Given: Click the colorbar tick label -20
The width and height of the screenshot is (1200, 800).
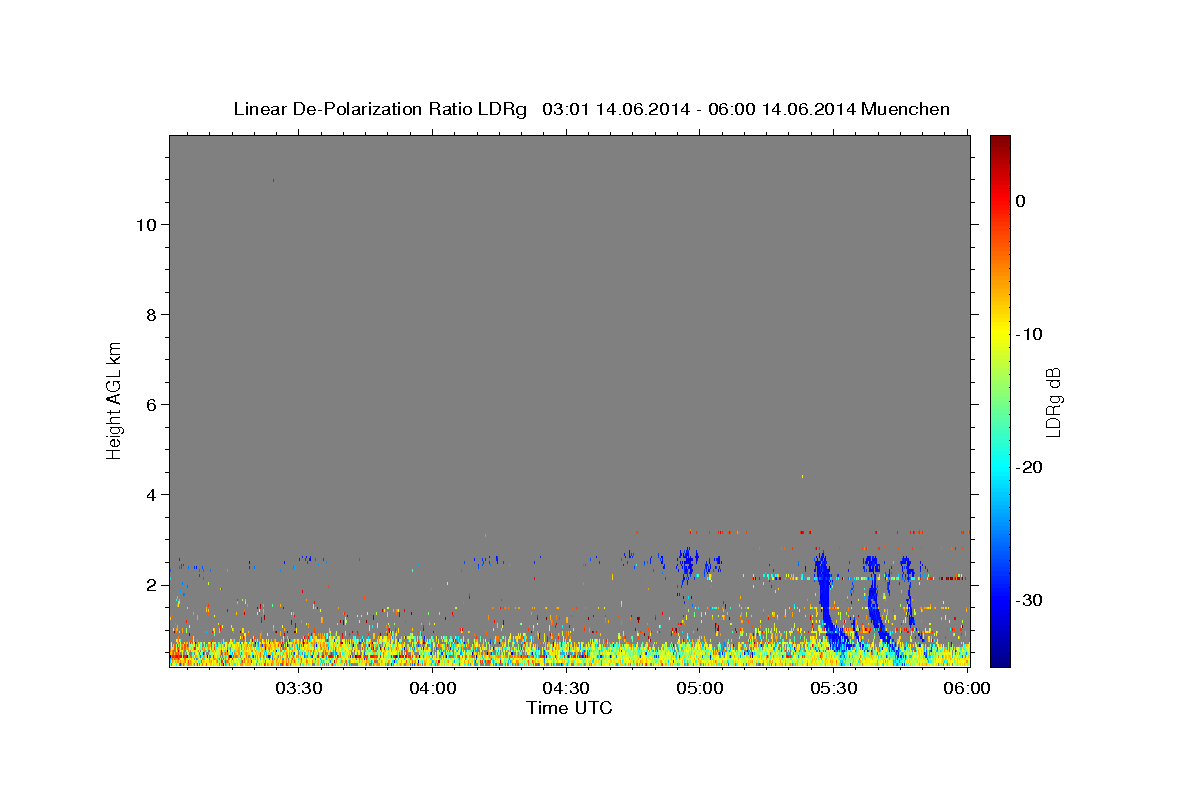Looking at the screenshot, I should (1028, 467).
